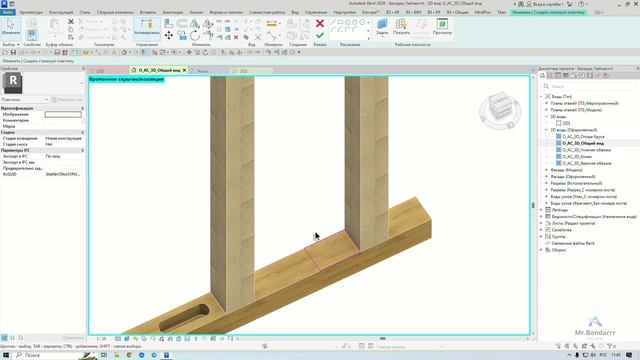Open view O_AC_3D_Опоры бруса in browser
This screenshot has width=640, height=360.
pos(583,137)
